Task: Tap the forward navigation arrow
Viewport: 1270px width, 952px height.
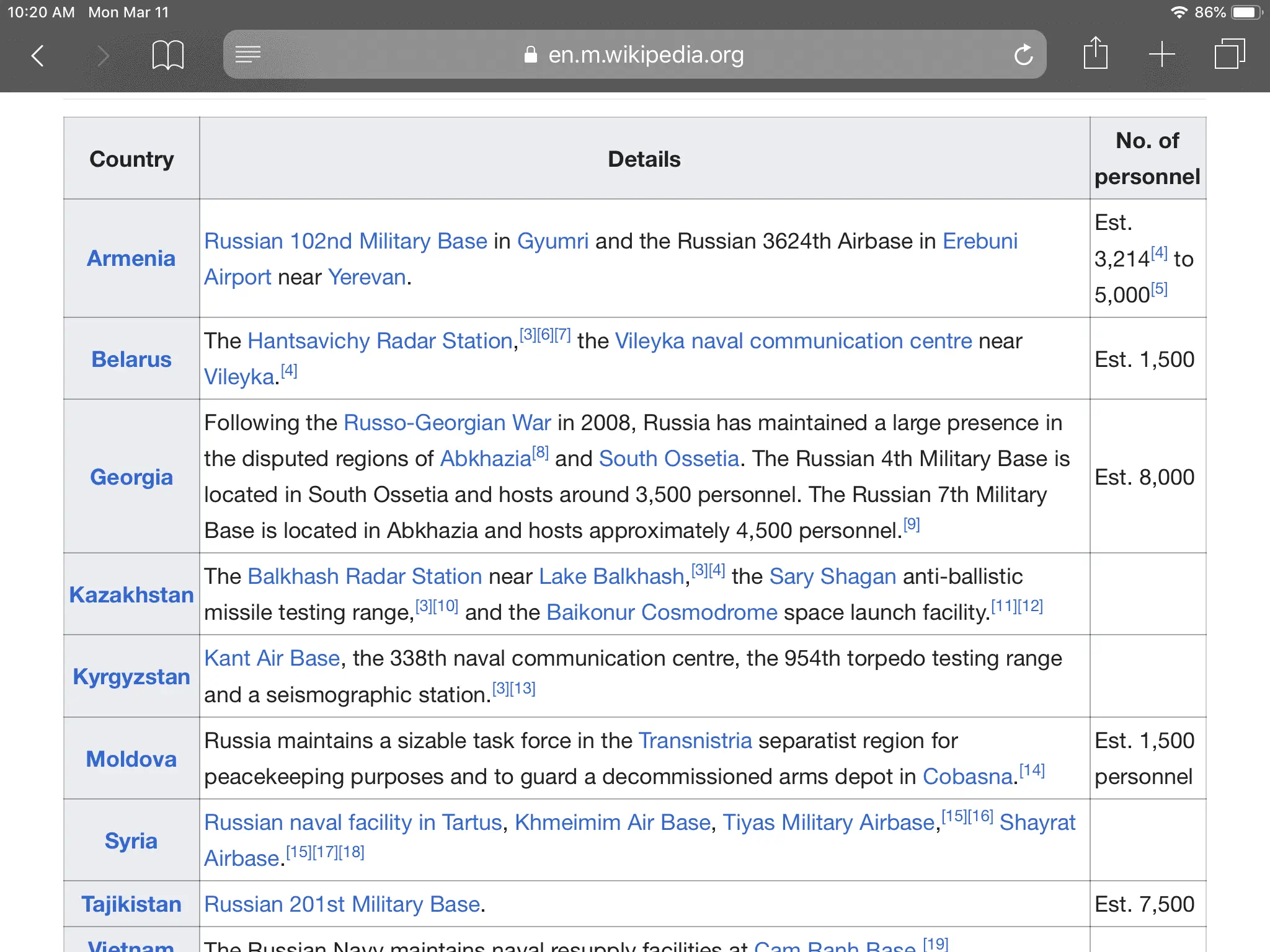Action: 103,56
